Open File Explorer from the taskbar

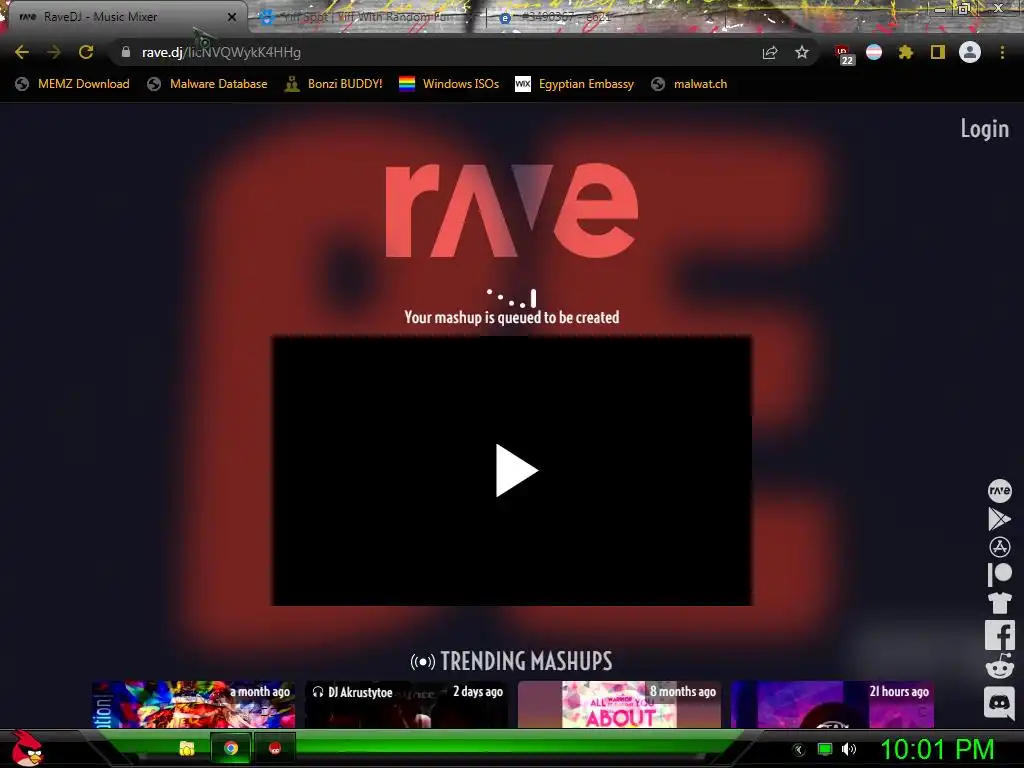[187, 748]
